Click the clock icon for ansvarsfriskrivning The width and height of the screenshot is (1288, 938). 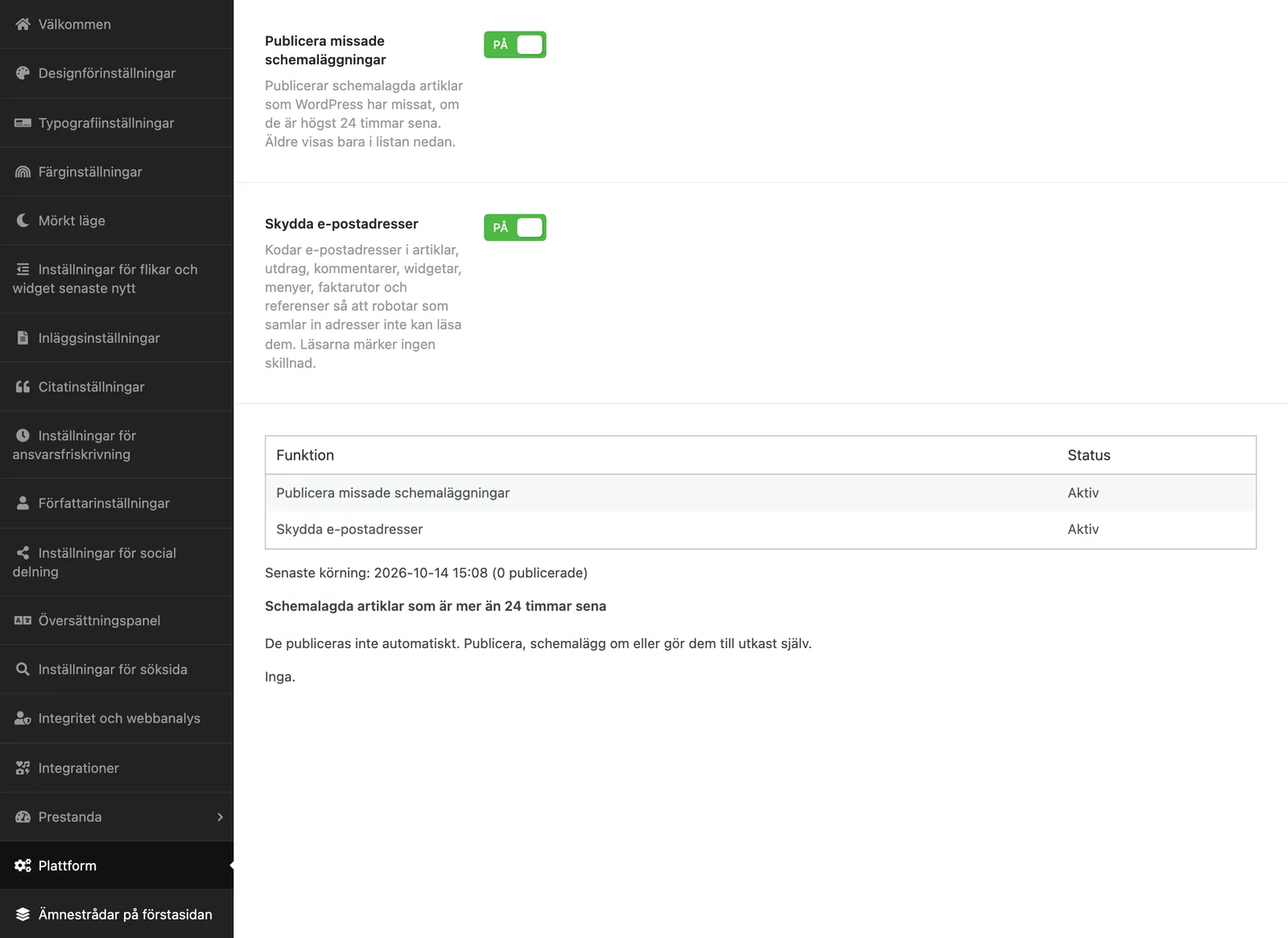click(x=23, y=436)
